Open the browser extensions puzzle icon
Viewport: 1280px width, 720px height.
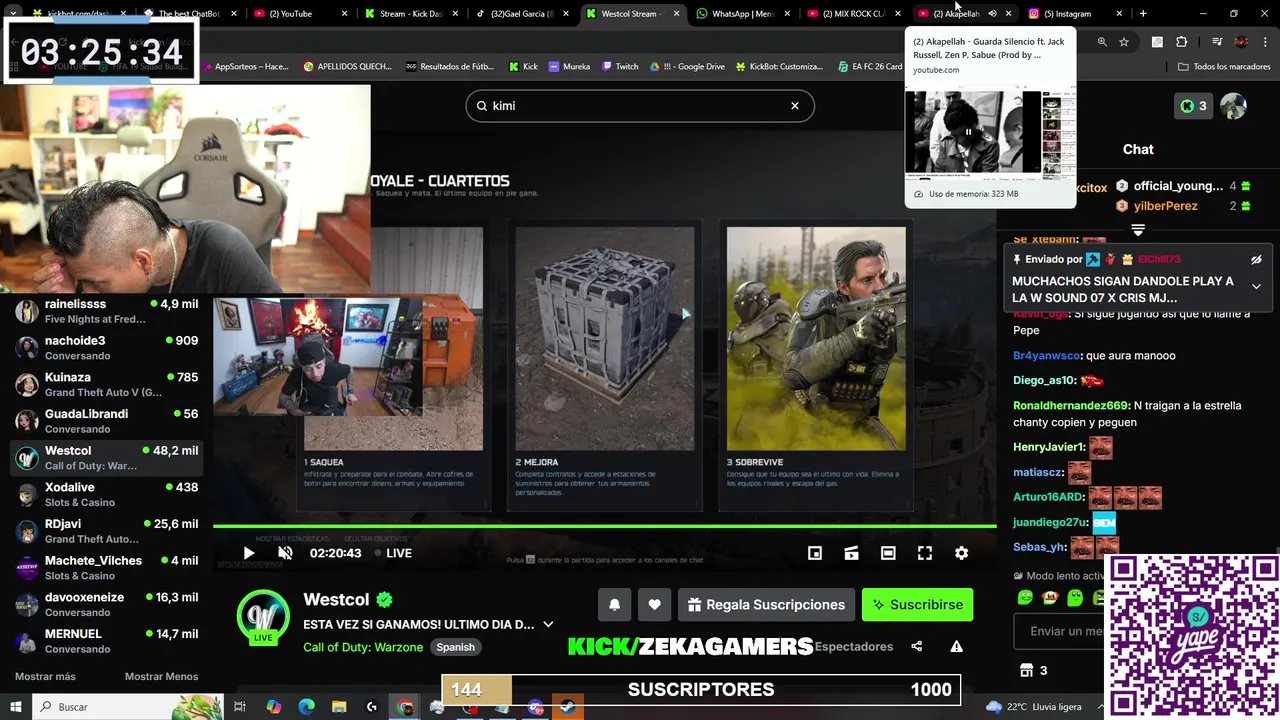[x=1182, y=42]
